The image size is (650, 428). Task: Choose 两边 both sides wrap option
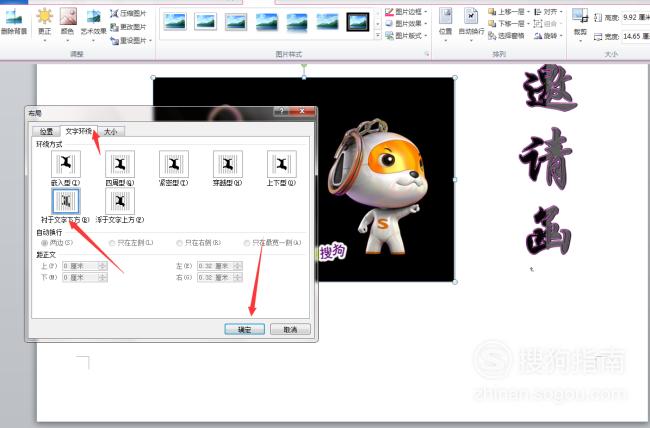(x=57, y=243)
